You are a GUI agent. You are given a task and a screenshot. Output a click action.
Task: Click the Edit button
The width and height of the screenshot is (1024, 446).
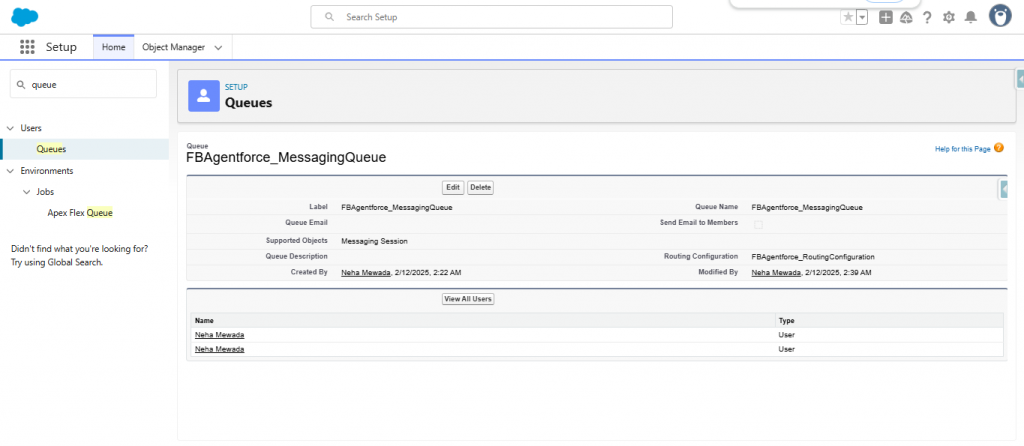pos(453,187)
